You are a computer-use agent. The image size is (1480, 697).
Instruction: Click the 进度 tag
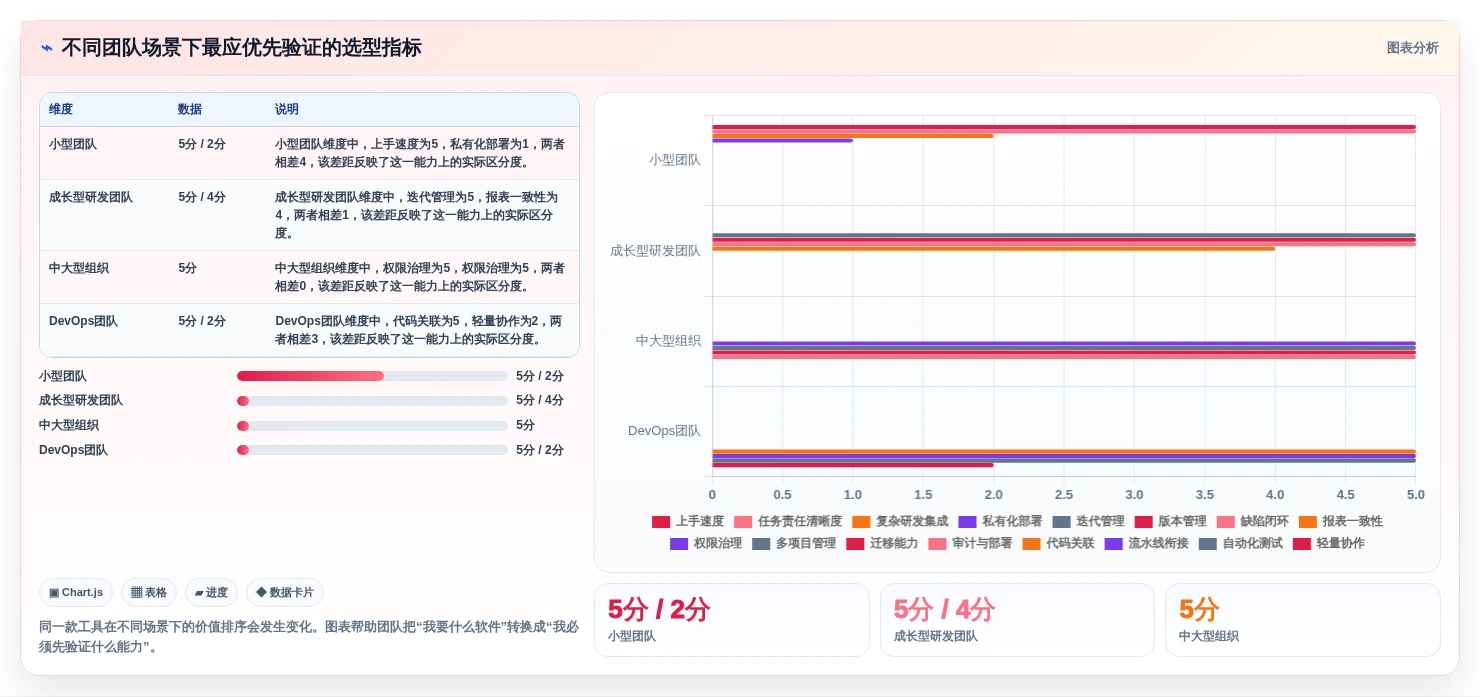tap(211, 592)
